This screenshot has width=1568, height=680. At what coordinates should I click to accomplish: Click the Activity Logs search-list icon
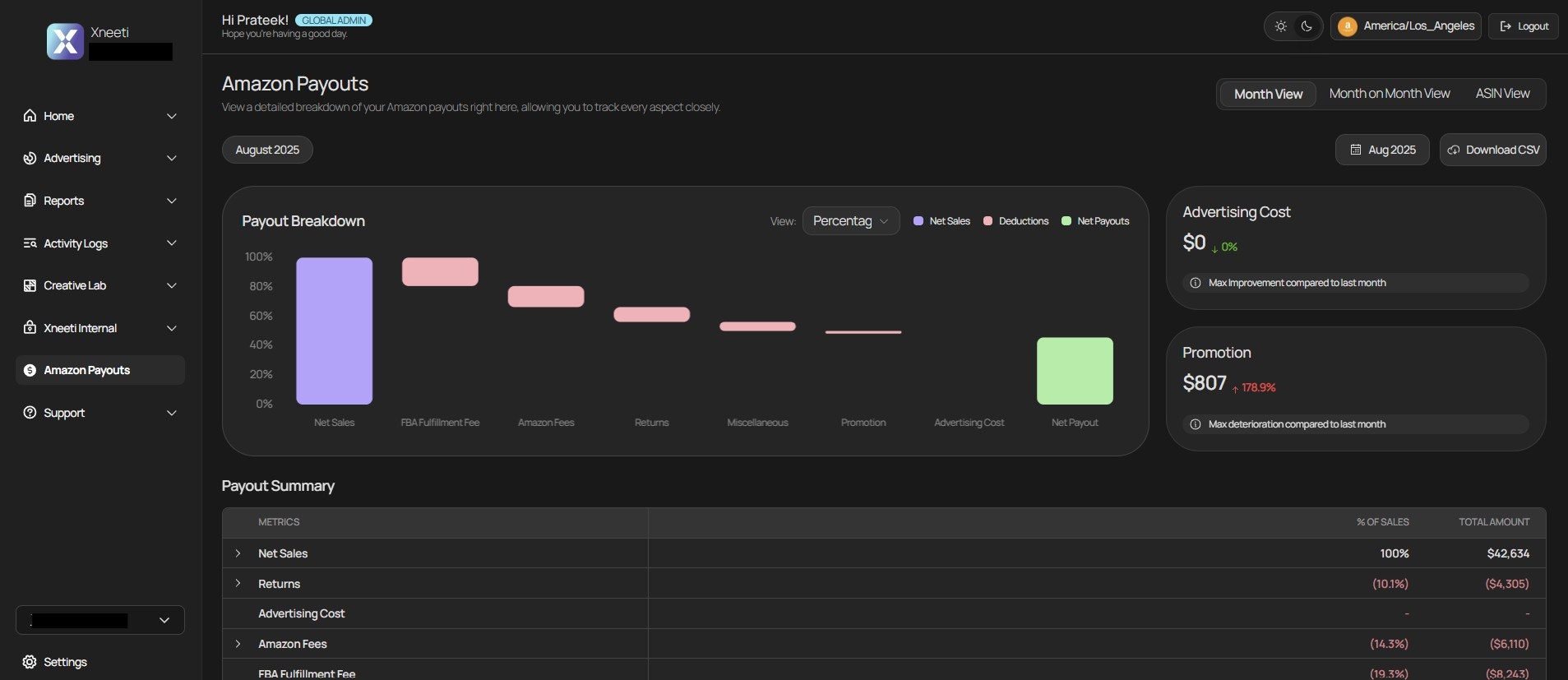tap(30, 243)
